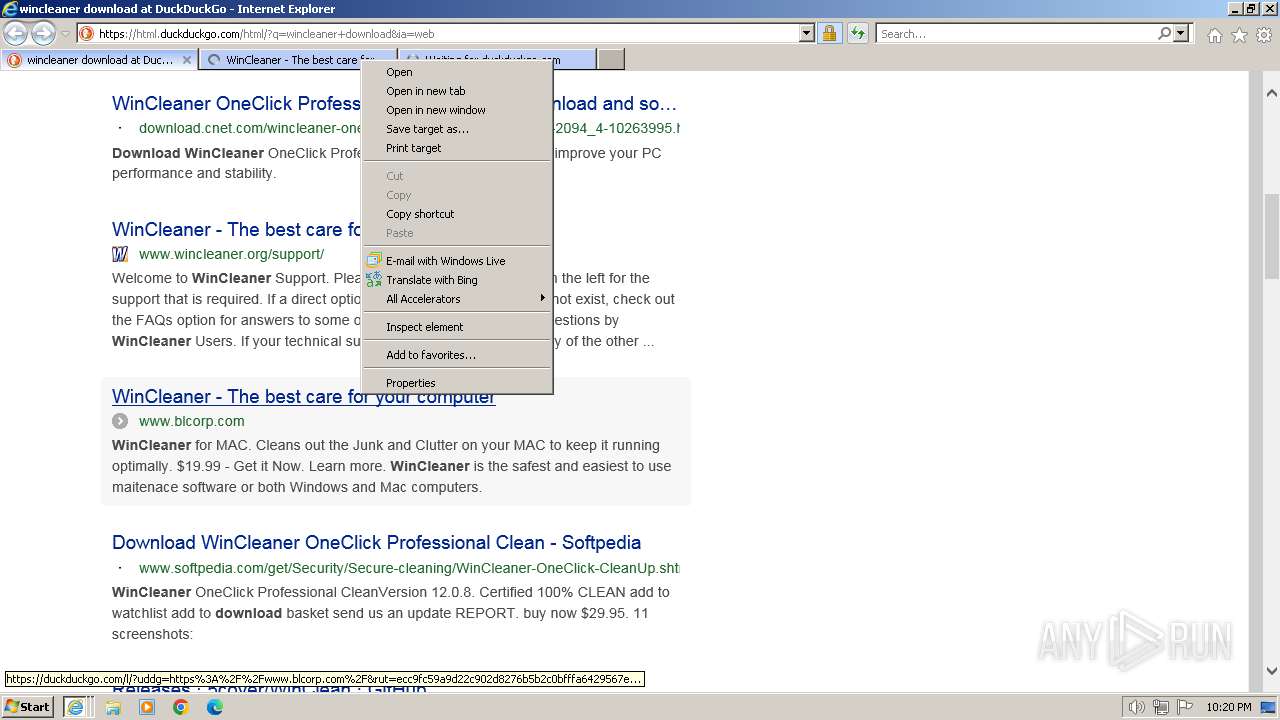1280x720 pixels.
Task: Open File Explorer folder taskbar icon
Action: (113, 707)
